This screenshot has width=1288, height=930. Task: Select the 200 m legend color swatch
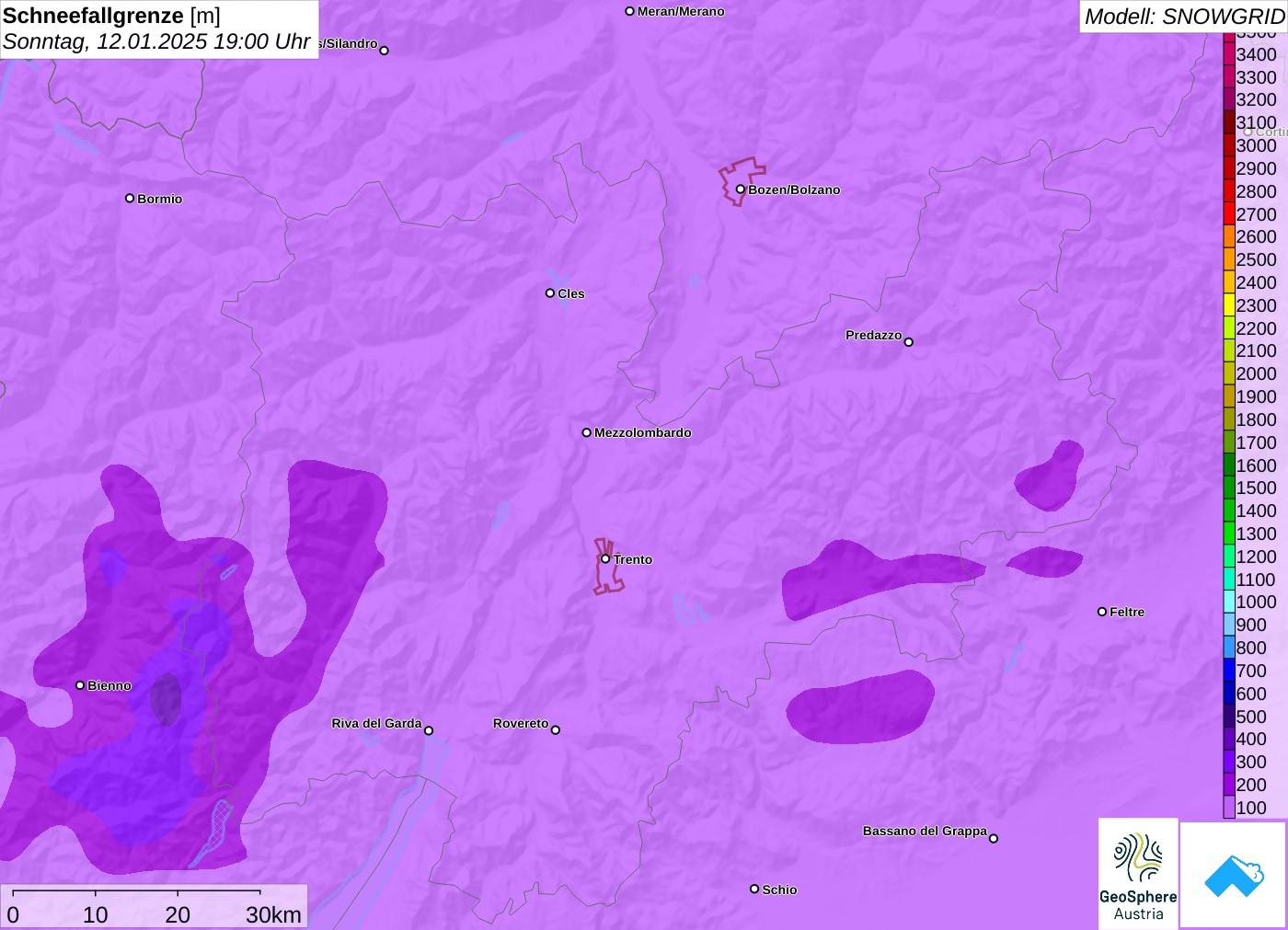coord(1229,785)
